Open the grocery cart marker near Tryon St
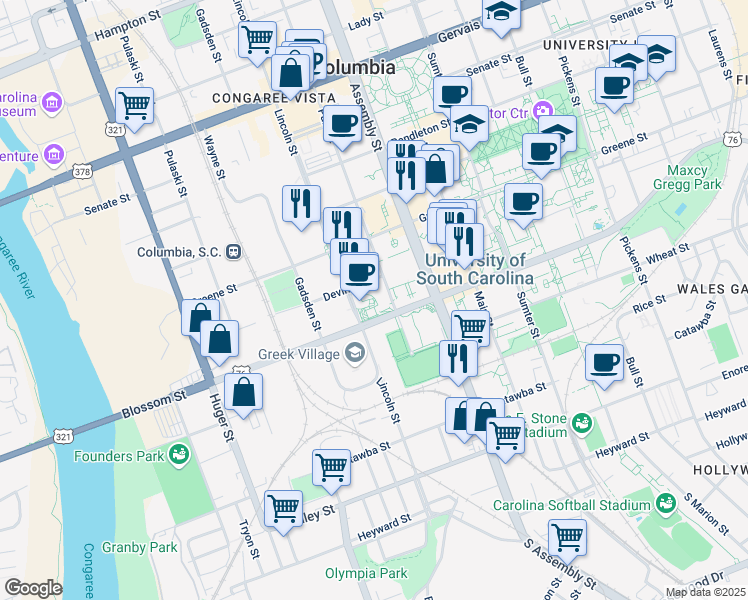 (x=283, y=509)
